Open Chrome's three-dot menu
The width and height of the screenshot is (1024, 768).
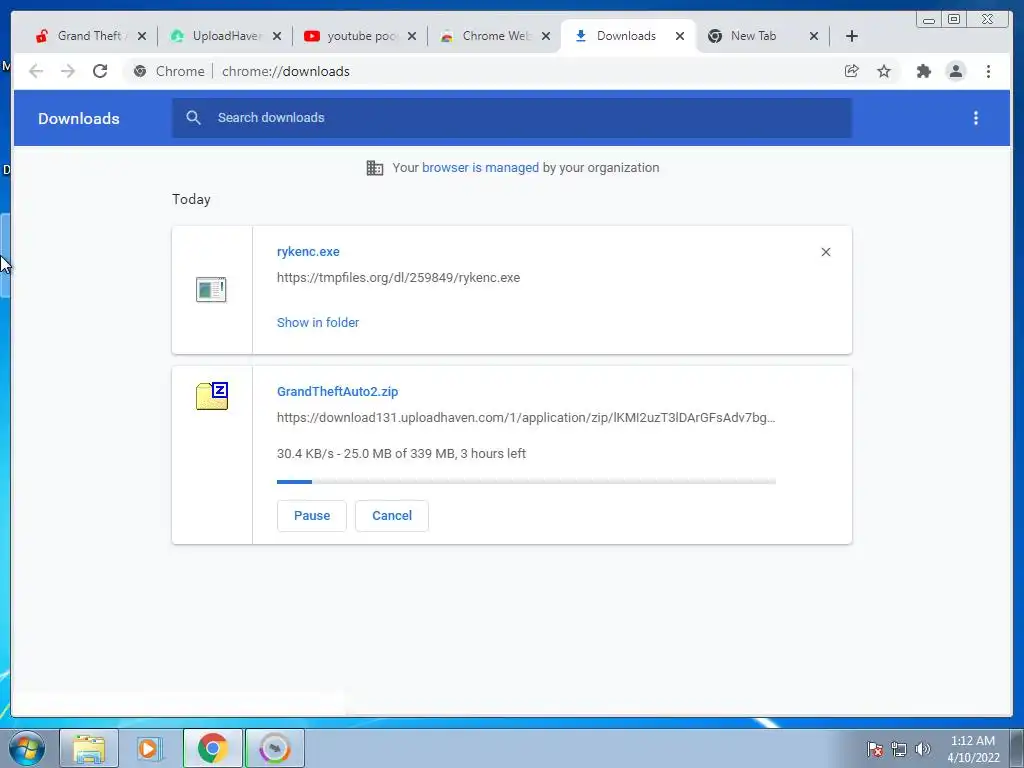(988, 71)
